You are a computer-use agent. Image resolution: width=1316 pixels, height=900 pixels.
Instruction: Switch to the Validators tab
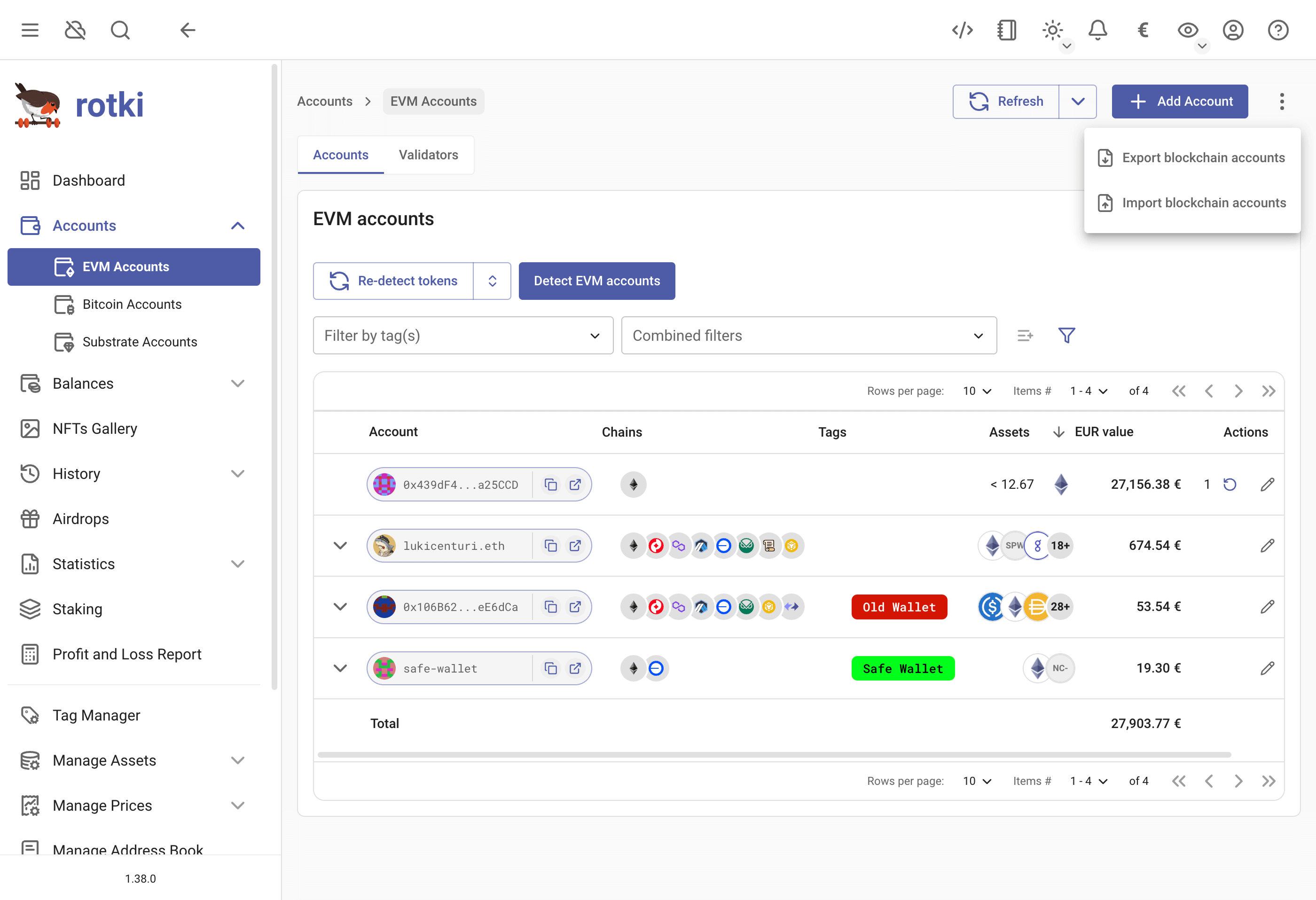(428, 155)
